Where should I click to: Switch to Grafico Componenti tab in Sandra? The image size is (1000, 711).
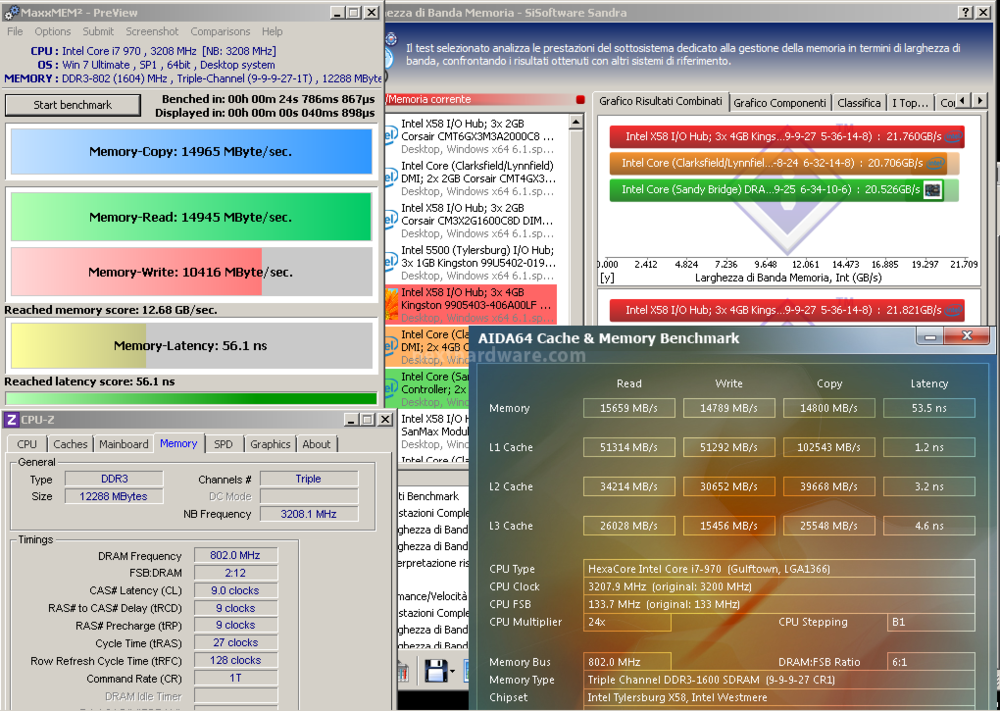pyautogui.click(x=779, y=103)
